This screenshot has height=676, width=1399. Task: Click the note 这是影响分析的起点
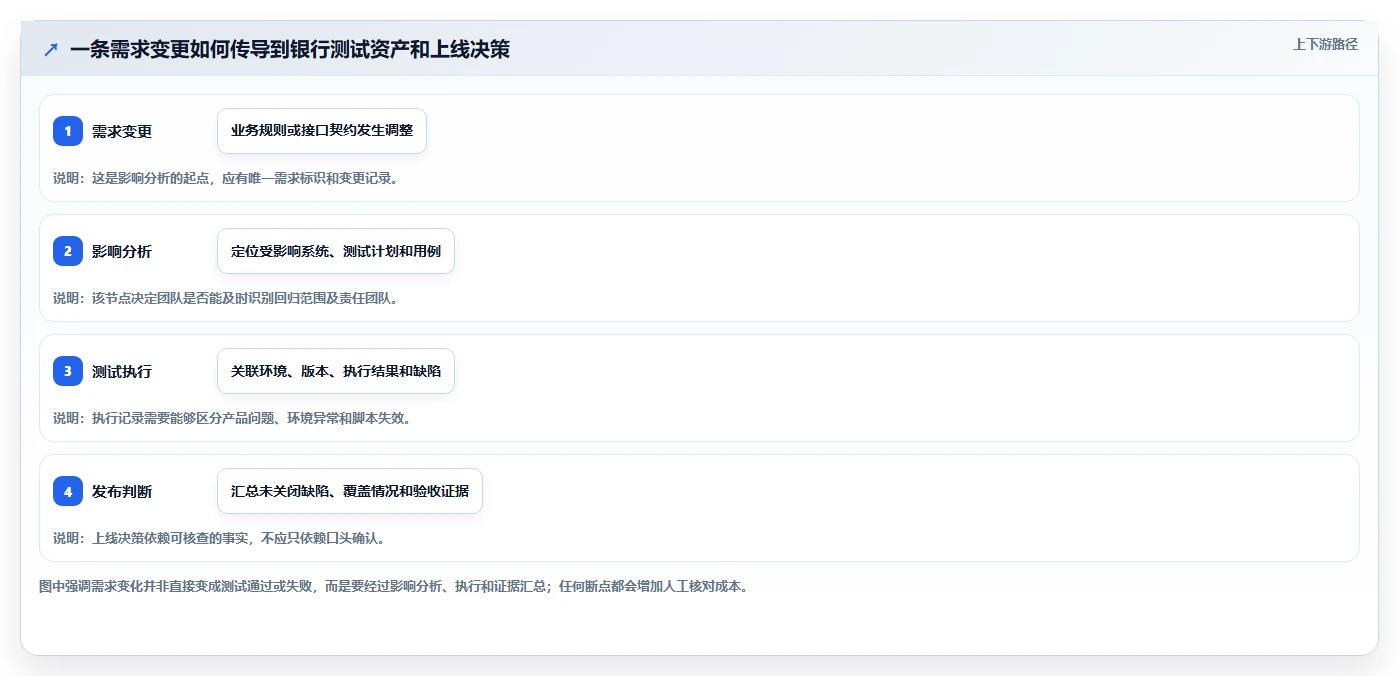point(151,178)
